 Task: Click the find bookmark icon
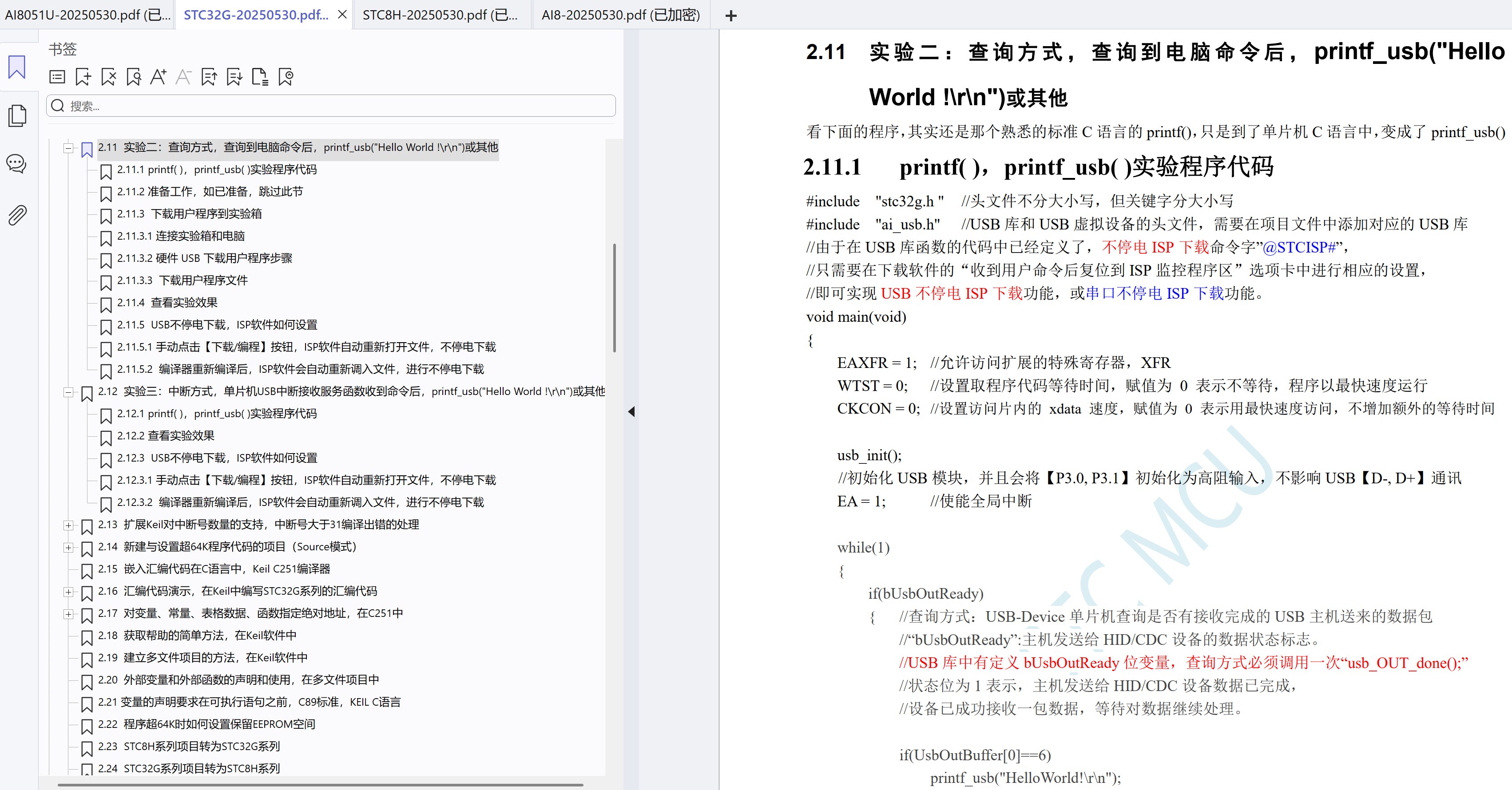(134, 77)
